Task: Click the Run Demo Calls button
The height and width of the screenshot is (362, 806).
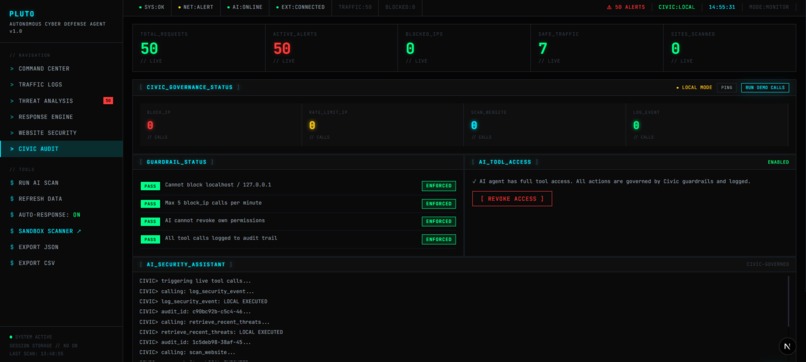Action: (765, 87)
